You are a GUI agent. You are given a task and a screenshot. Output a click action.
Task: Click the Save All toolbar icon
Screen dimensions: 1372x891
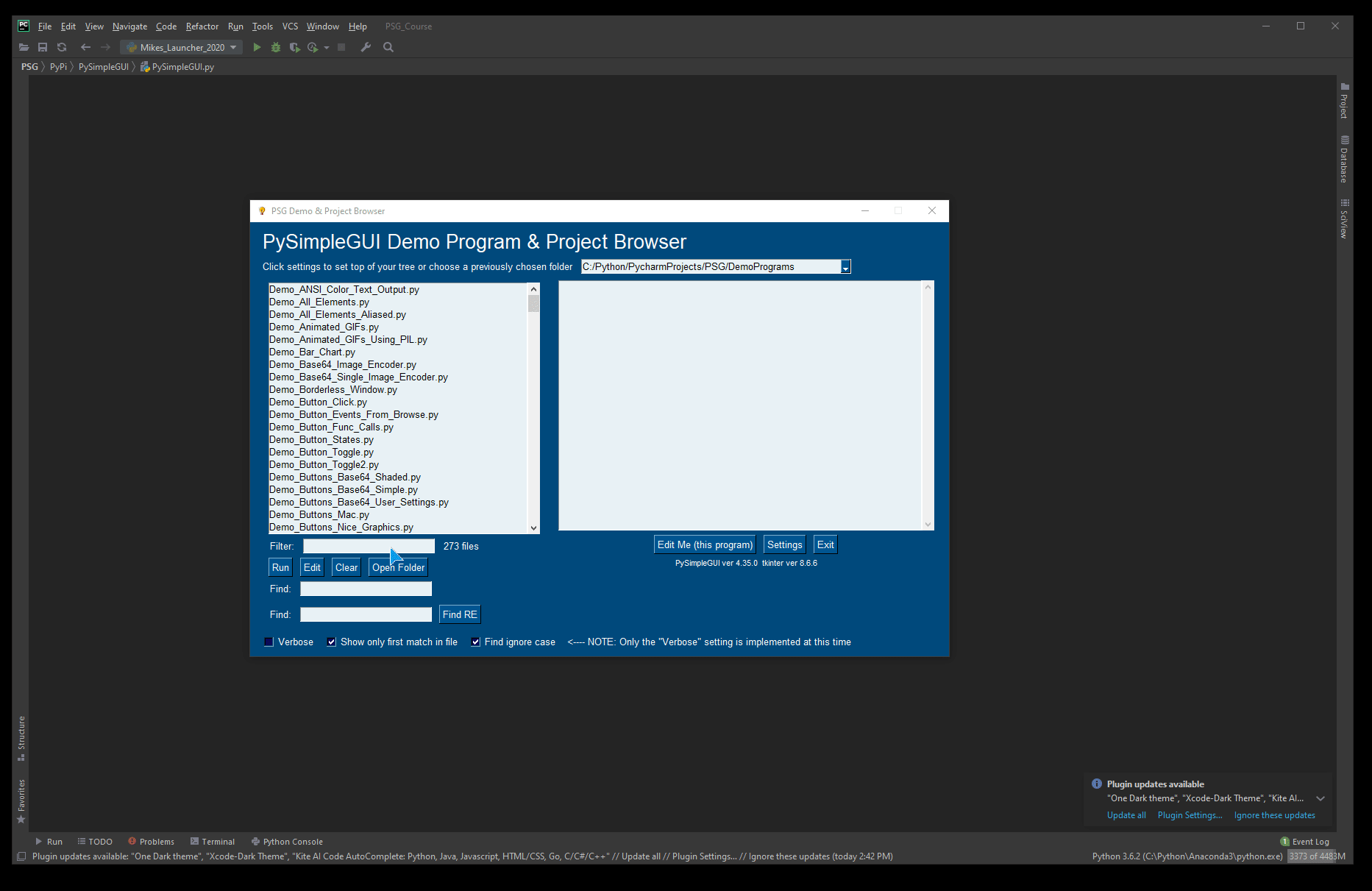(x=43, y=47)
